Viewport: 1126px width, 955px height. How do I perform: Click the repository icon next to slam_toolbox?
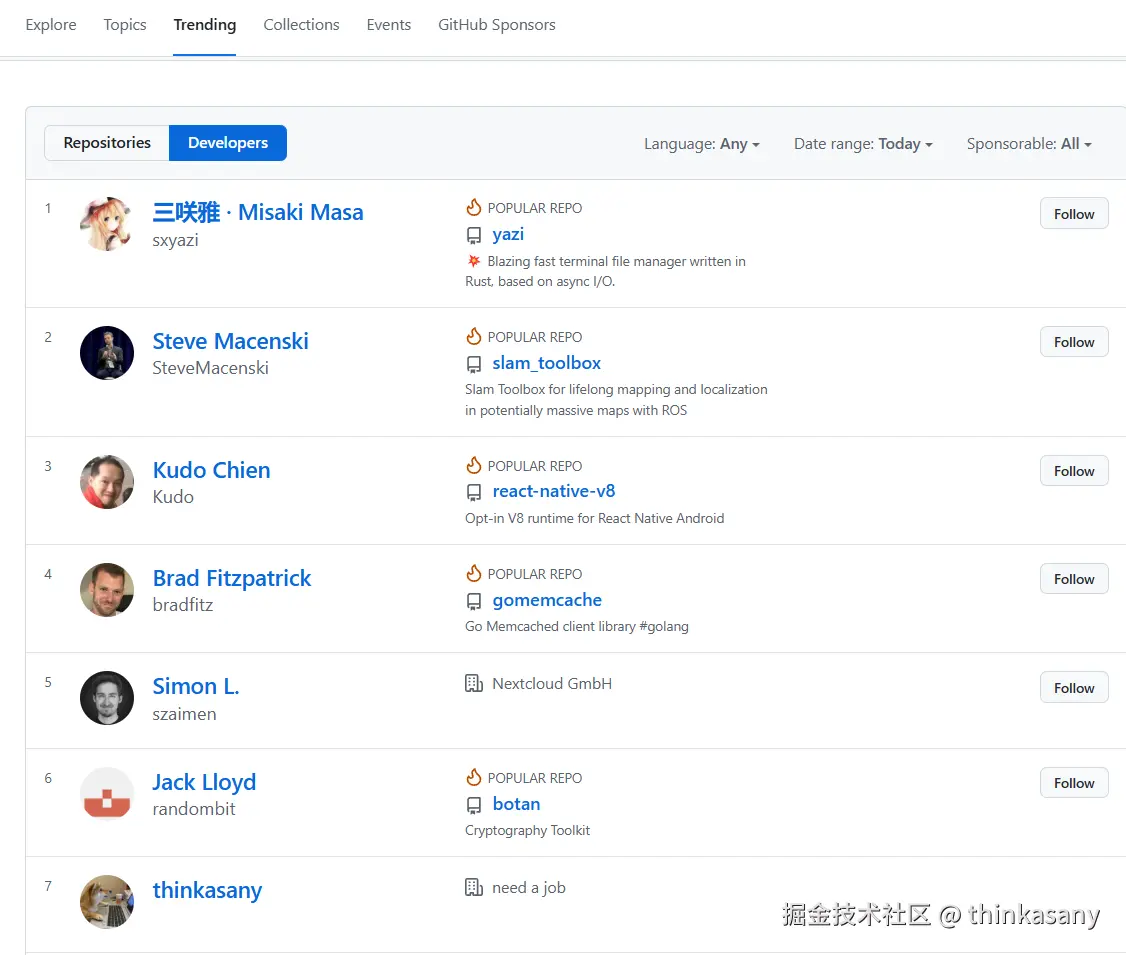point(474,363)
